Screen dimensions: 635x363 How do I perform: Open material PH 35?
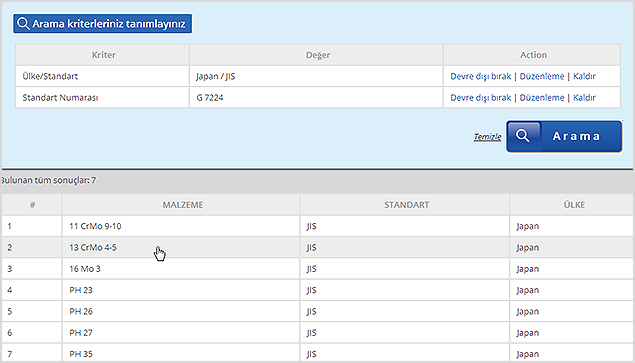81,354
